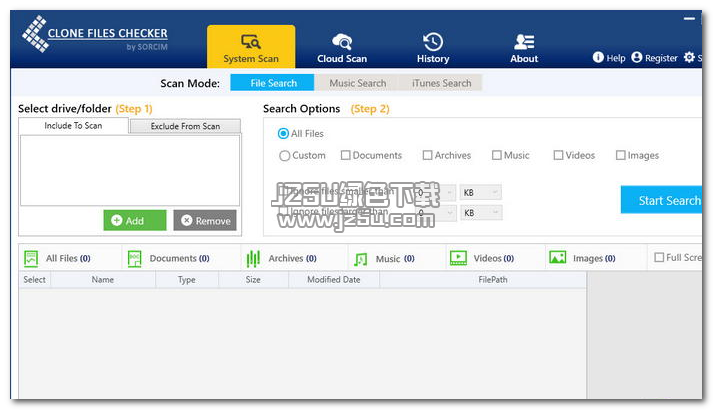Enable Ignore files smaller than checkbox
The height and width of the screenshot is (410, 713).
click(x=284, y=191)
